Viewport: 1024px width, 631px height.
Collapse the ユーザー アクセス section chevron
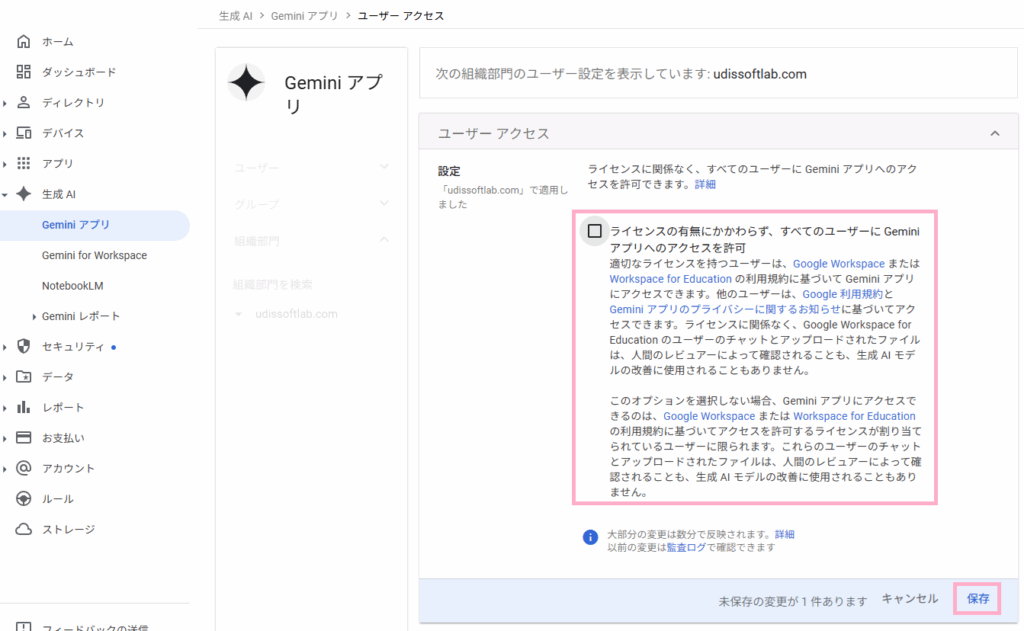995,133
